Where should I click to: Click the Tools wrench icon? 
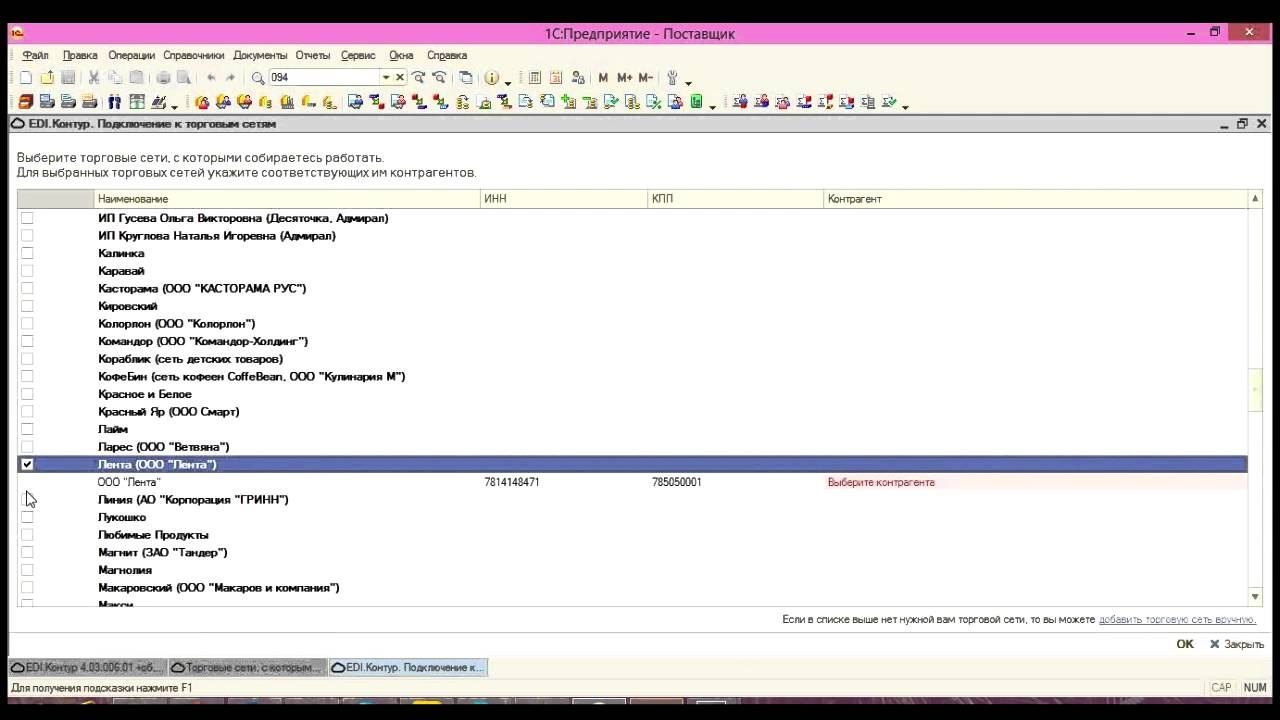coord(673,78)
